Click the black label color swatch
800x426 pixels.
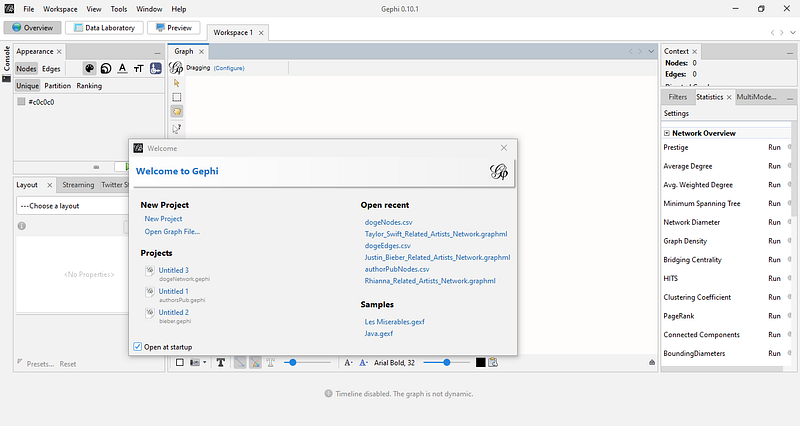[481, 362]
